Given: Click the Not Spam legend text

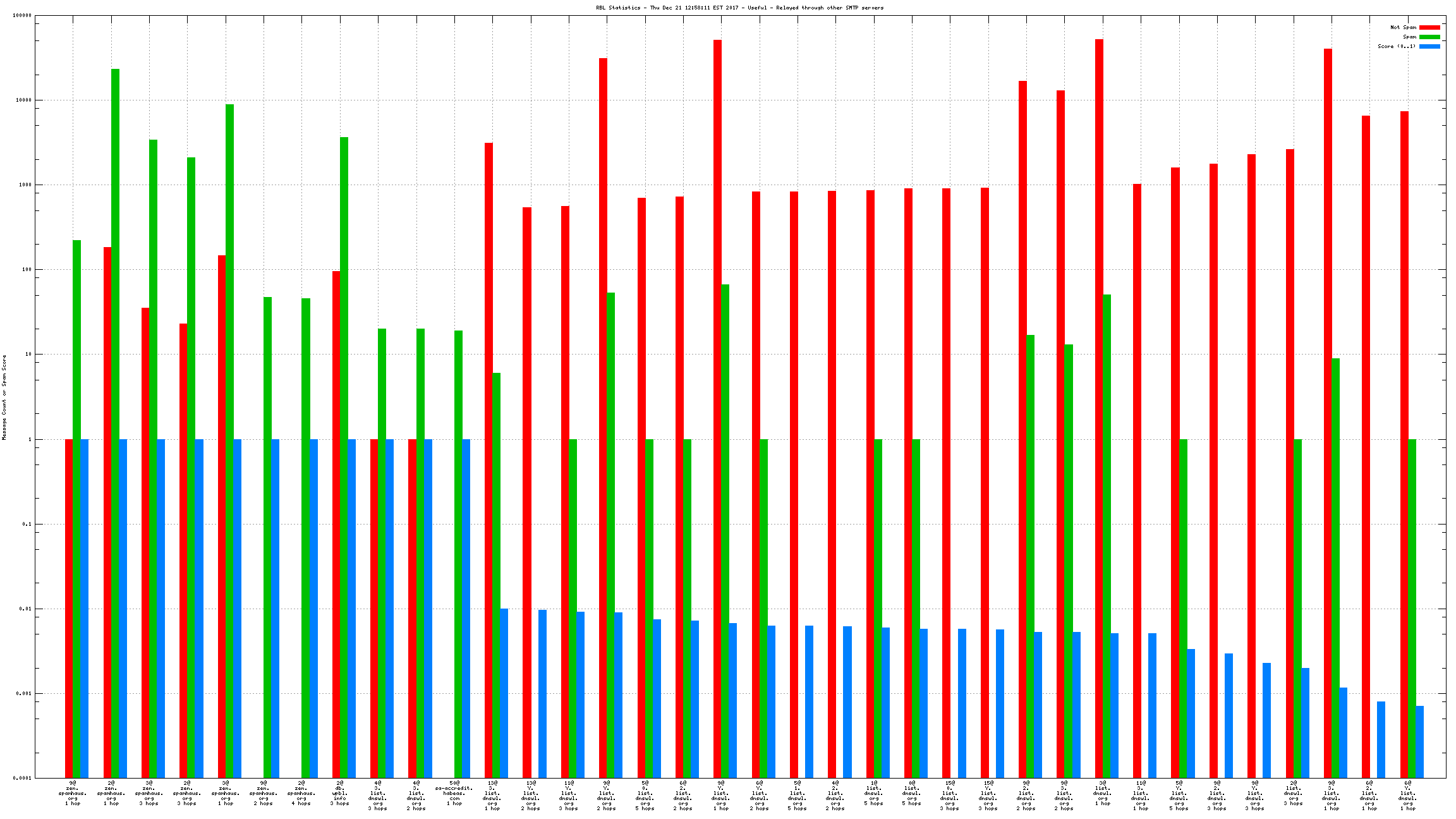Looking at the screenshot, I should point(1403,27).
